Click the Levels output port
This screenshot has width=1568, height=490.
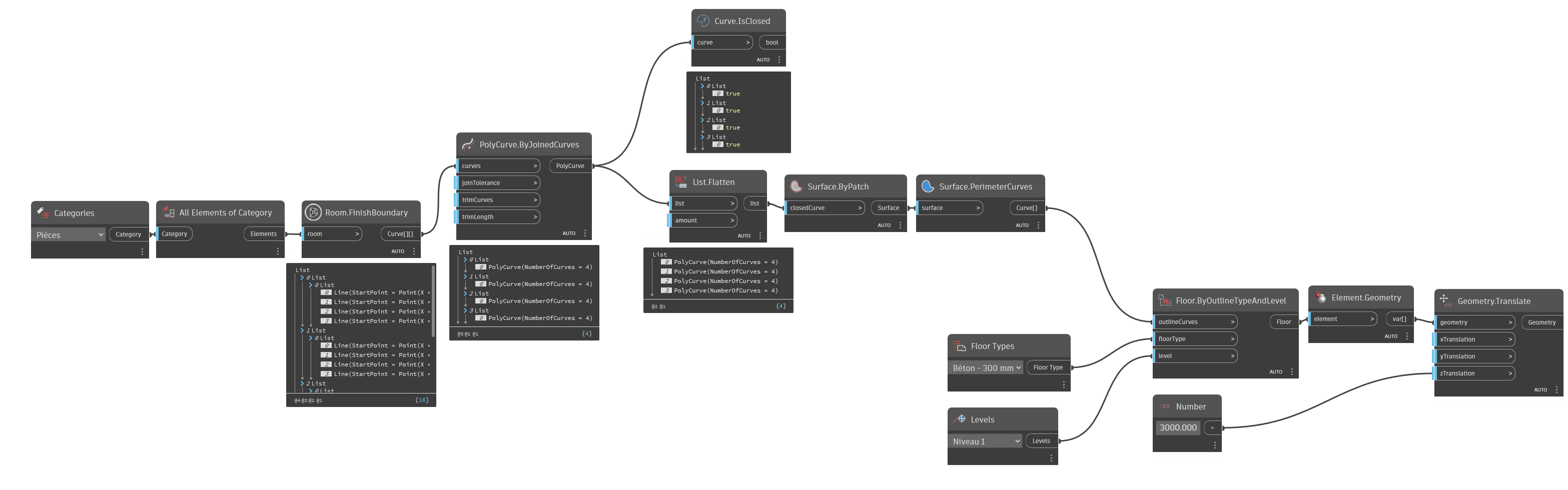coord(1042,441)
